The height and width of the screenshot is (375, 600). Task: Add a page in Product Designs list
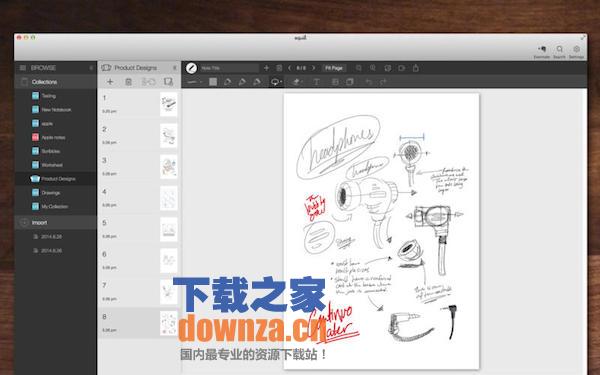coord(110,82)
